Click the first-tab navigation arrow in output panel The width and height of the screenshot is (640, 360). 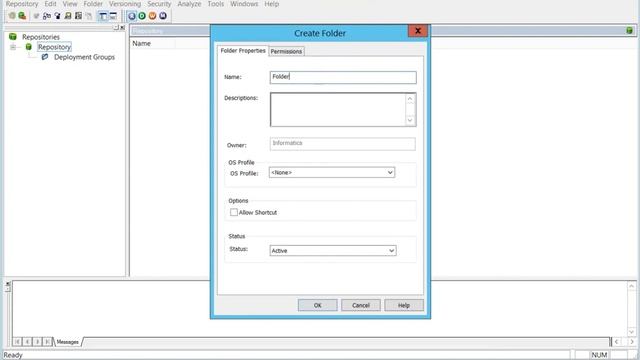point(17,342)
